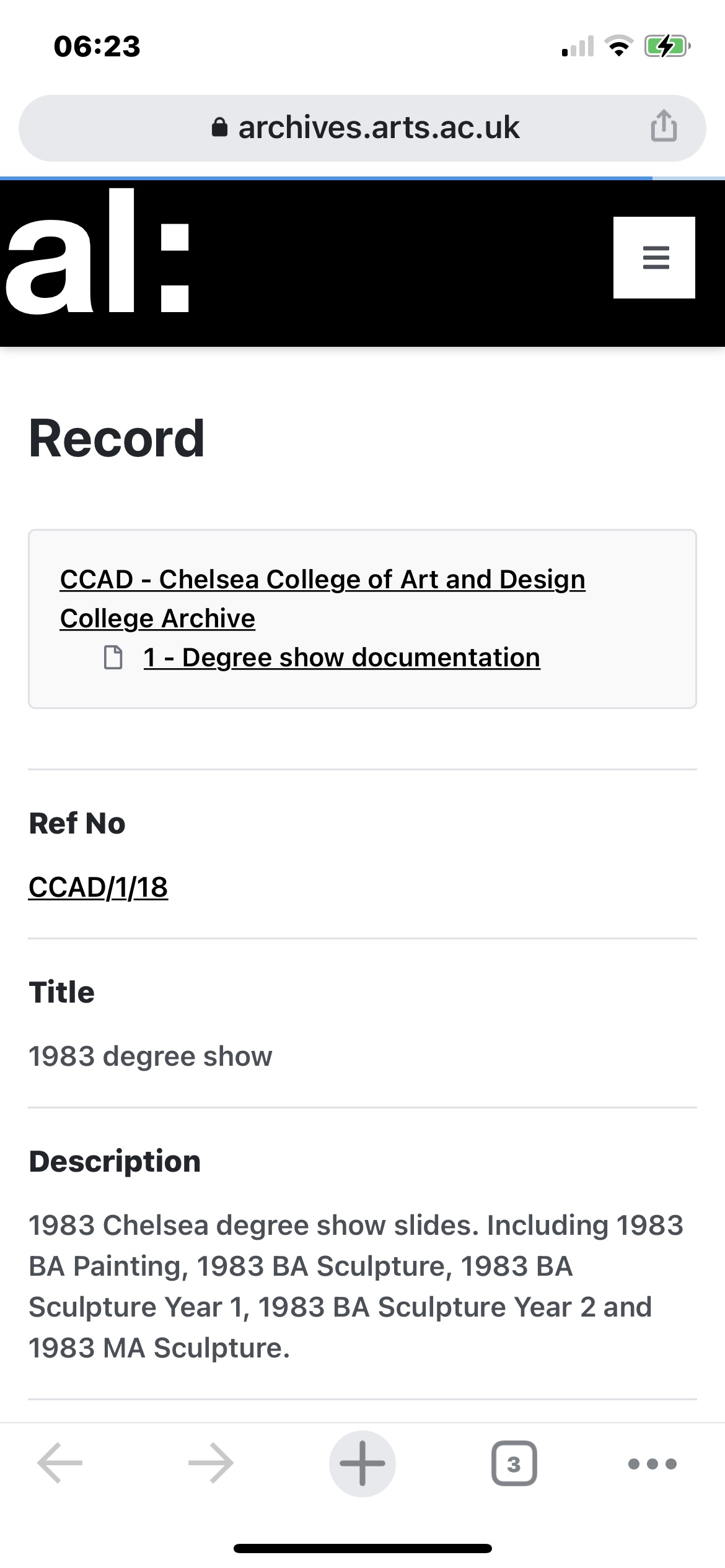Open the hamburger navigation menu
Viewport: 725px width, 1568px height.
coord(654,258)
